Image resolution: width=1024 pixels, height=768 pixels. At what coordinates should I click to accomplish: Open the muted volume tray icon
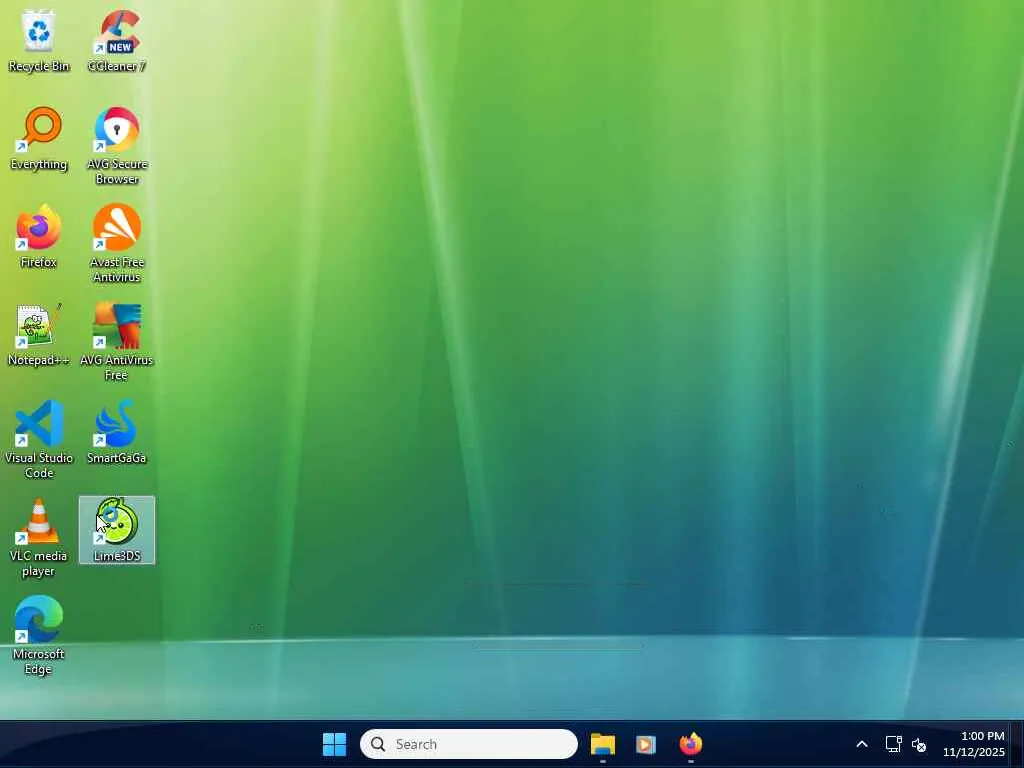919,744
